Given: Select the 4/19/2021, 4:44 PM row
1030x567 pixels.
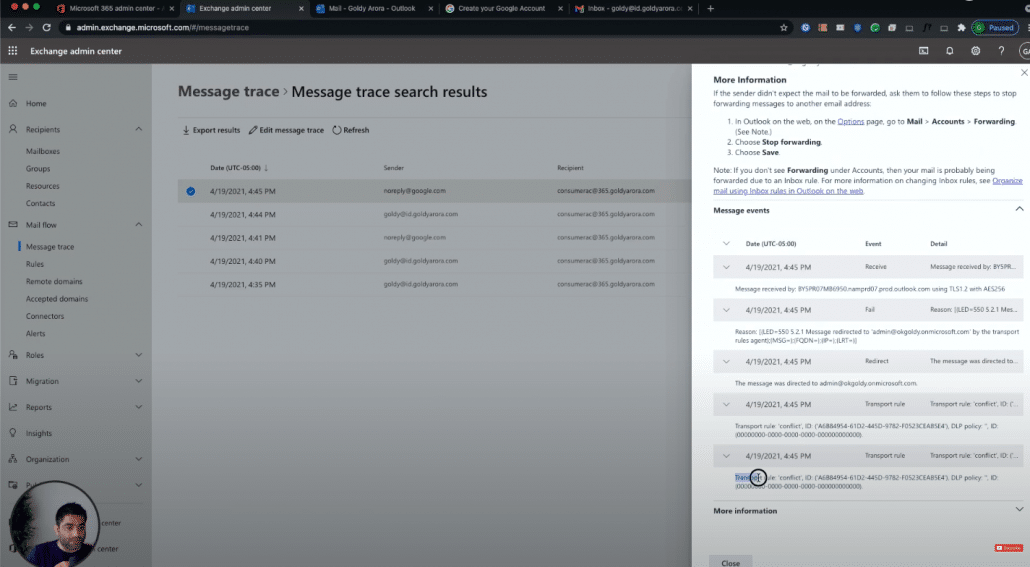Looking at the screenshot, I should (x=434, y=214).
